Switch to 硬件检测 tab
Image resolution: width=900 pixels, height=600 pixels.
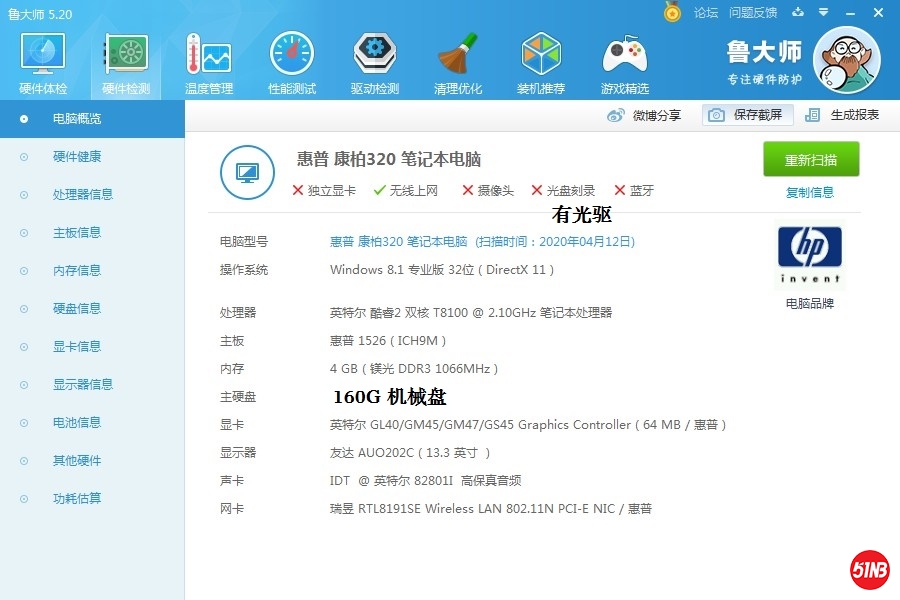[126, 62]
